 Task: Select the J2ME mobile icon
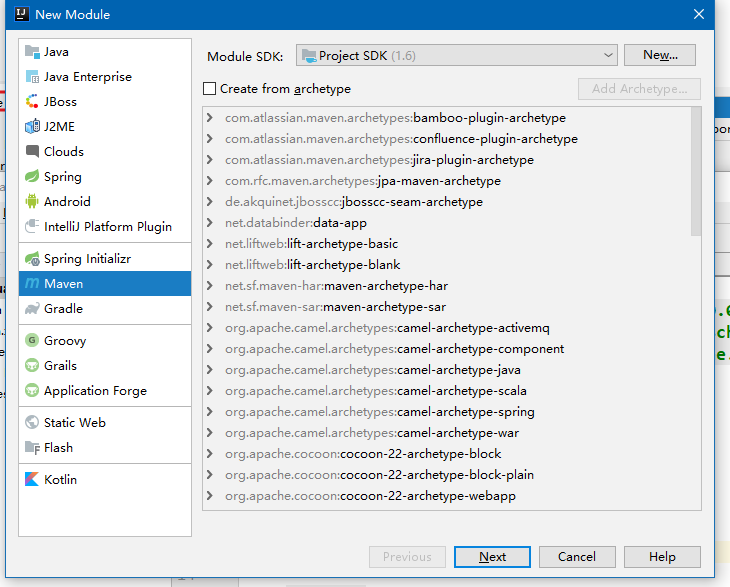click(32, 127)
